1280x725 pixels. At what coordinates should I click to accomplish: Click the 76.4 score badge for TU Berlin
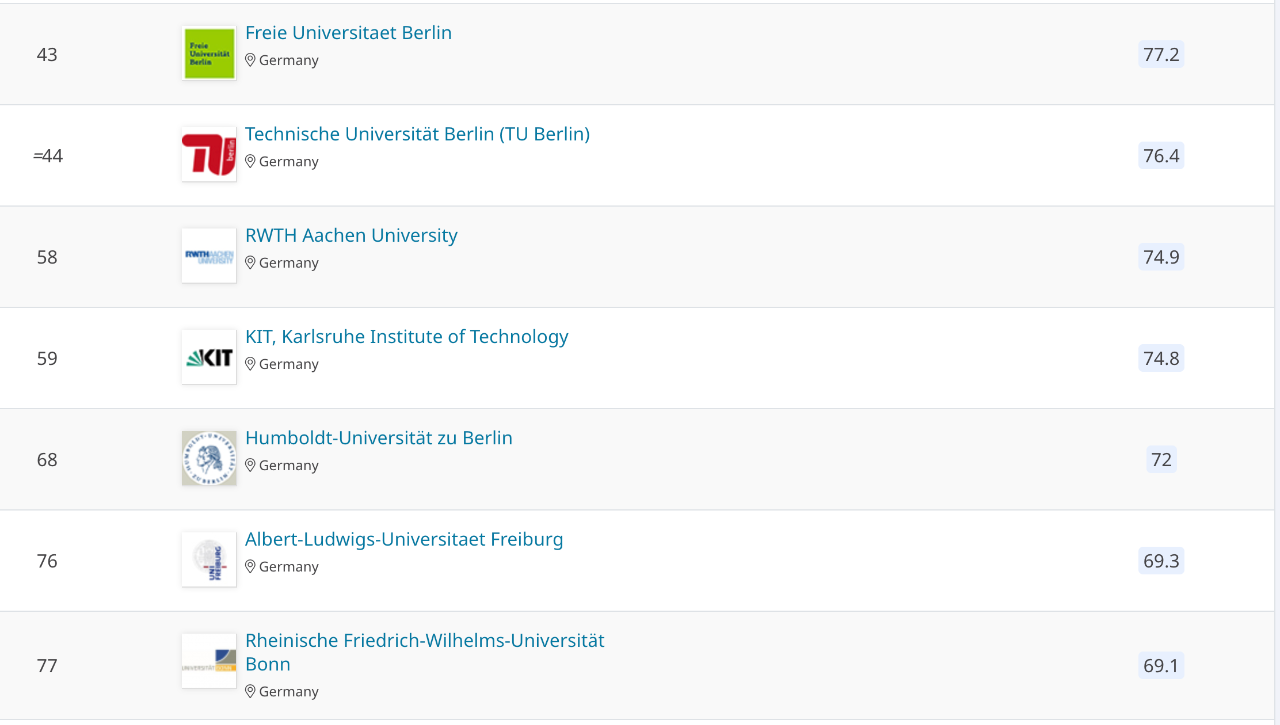[1161, 155]
